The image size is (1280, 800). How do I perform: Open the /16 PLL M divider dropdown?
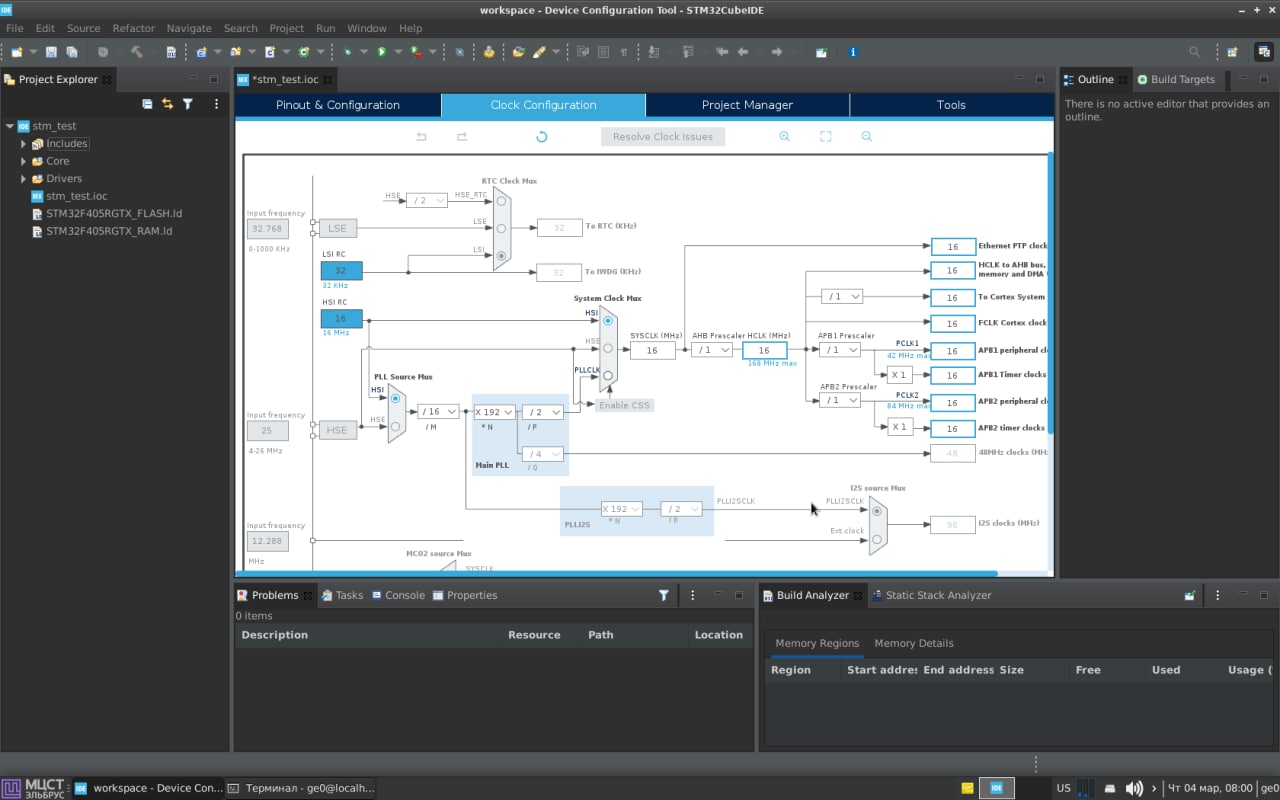pos(439,411)
